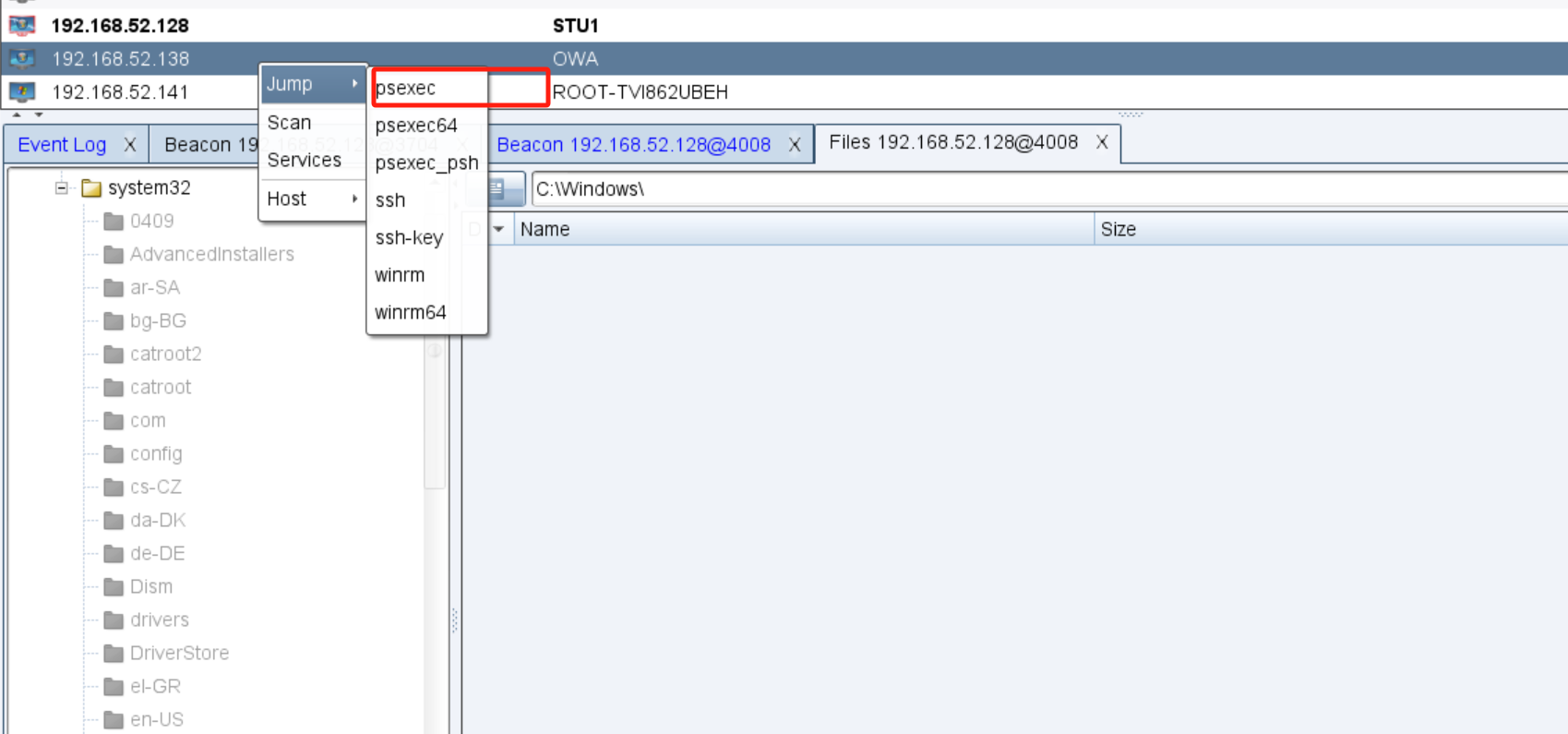Click the C:\Windows\ path field
Screen dimensions: 1568x734
1015,189
